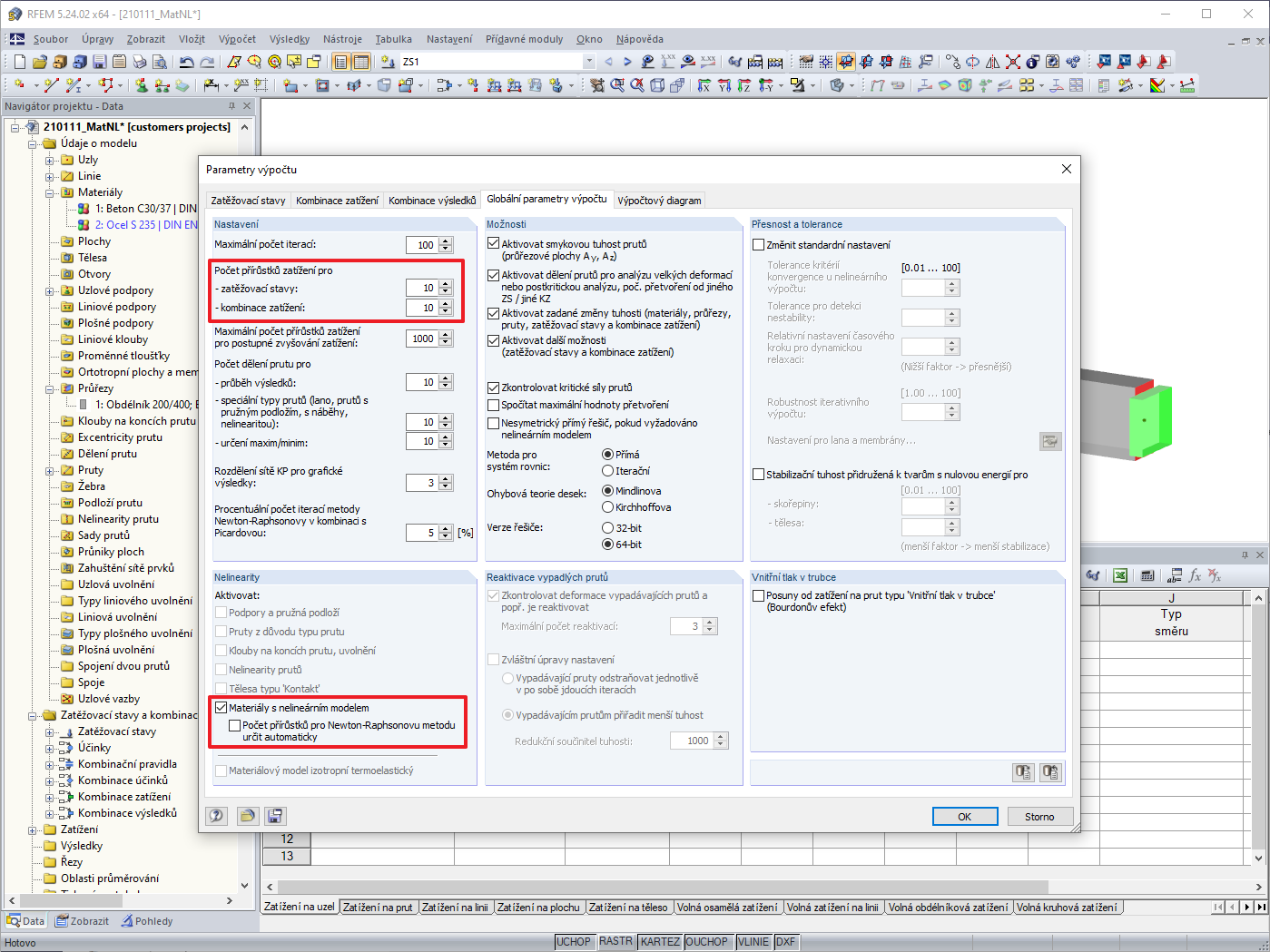The image size is (1270, 952).
Task: Check 'Spočítat maximální hodnoty přetvoření'
Action: tap(494, 405)
